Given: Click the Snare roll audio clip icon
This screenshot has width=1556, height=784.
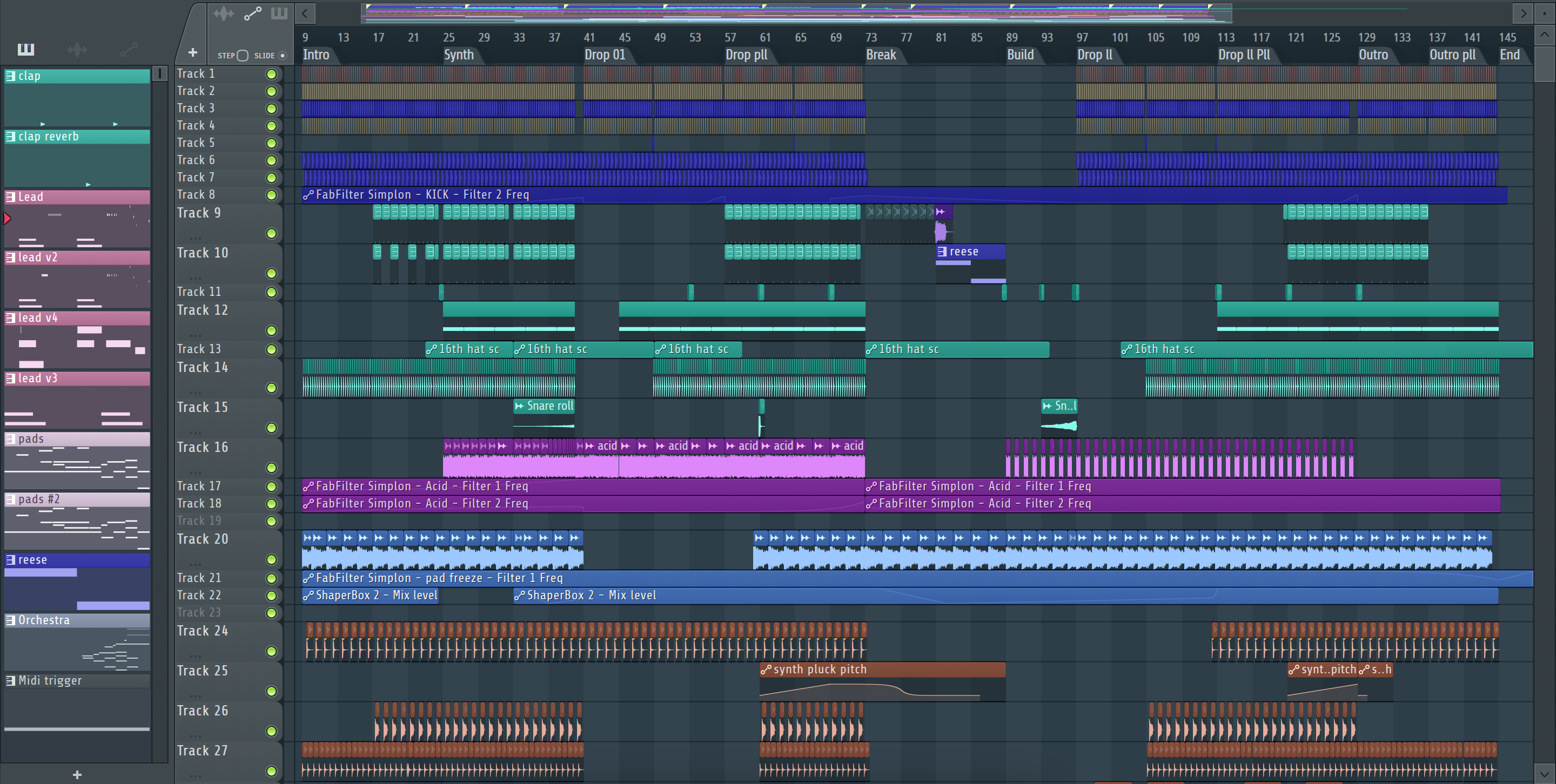Looking at the screenshot, I should (x=519, y=406).
